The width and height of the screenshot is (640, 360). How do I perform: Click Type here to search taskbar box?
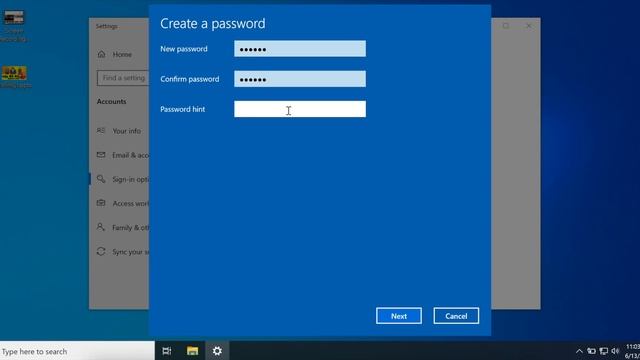click(x=77, y=351)
